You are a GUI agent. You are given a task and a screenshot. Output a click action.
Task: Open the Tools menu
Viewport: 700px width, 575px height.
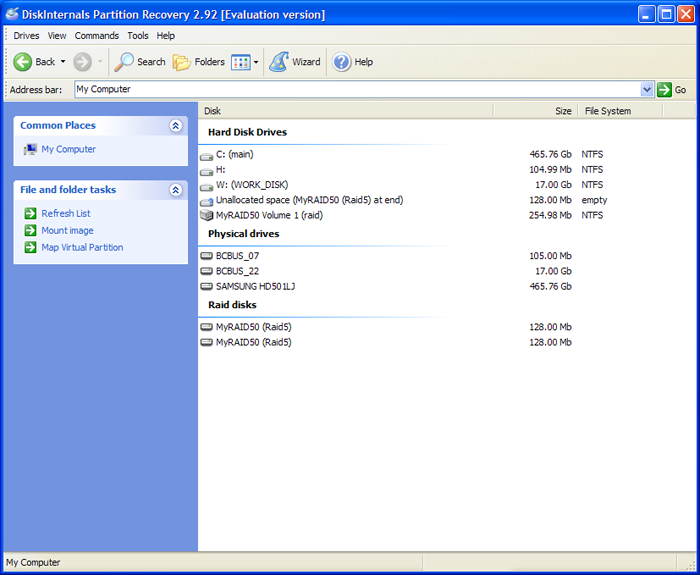(138, 36)
